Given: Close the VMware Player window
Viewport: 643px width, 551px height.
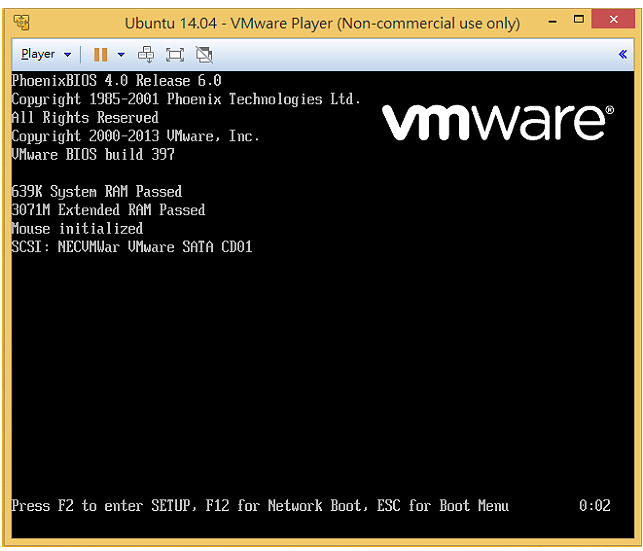Looking at the screenshot, I should 613,19.
